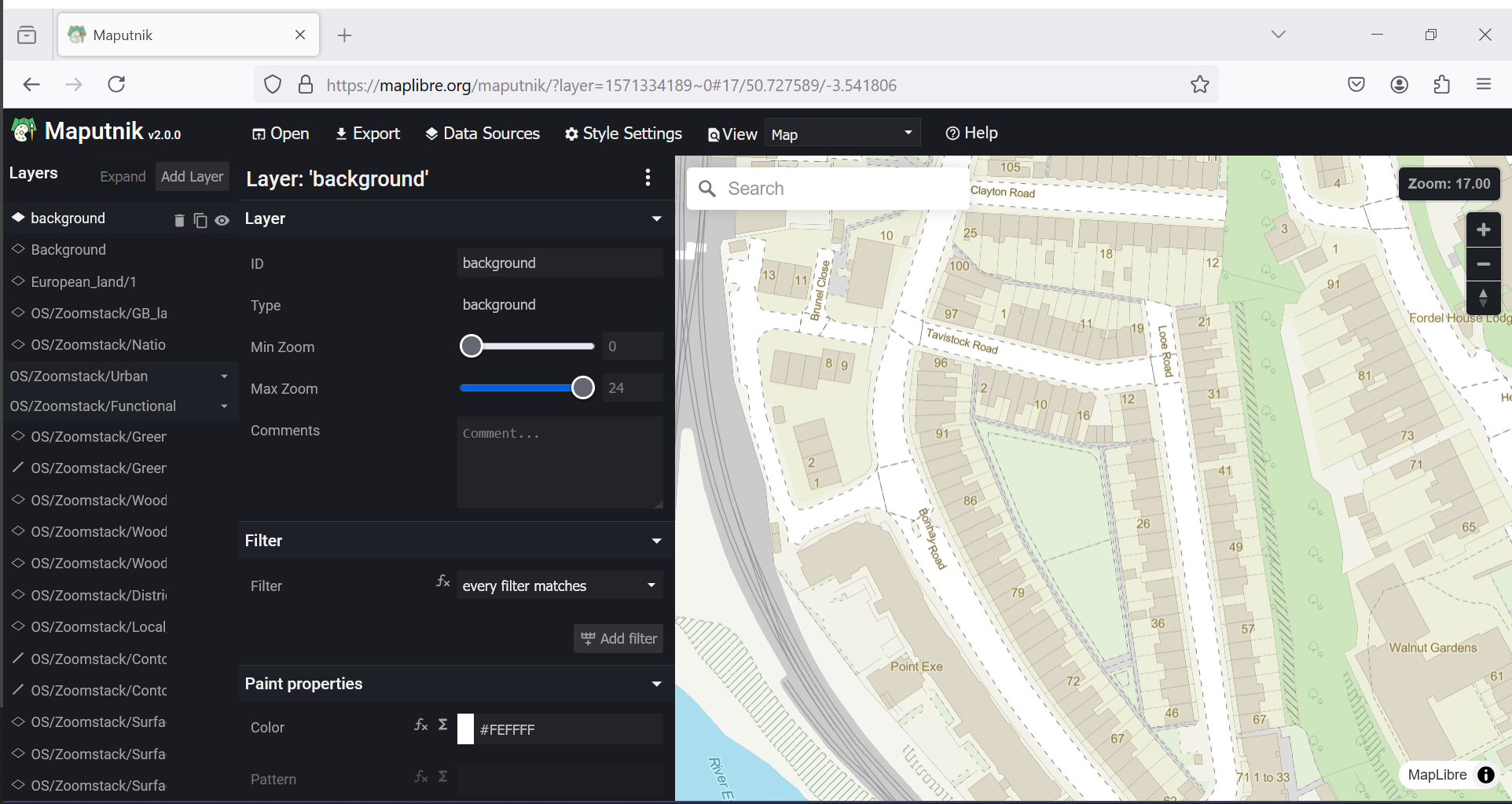Open the Firefox account icon
Image resolution: width=1512 pixels, height=804 pixels.
pyautogui.click(x=1399, y=84)
